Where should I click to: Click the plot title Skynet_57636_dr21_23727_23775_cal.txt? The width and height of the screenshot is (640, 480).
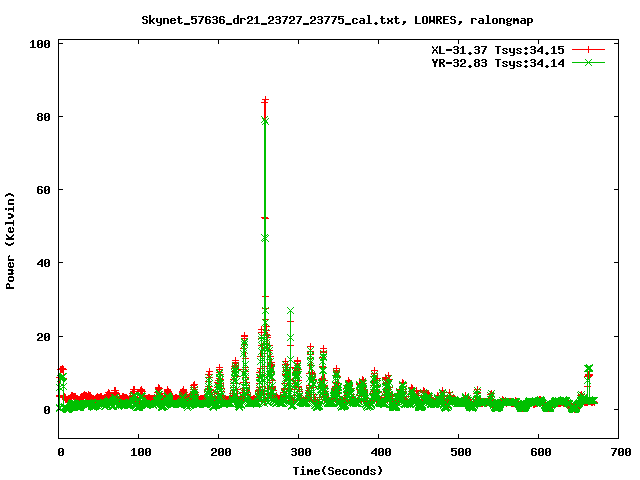tap(271, 20)
